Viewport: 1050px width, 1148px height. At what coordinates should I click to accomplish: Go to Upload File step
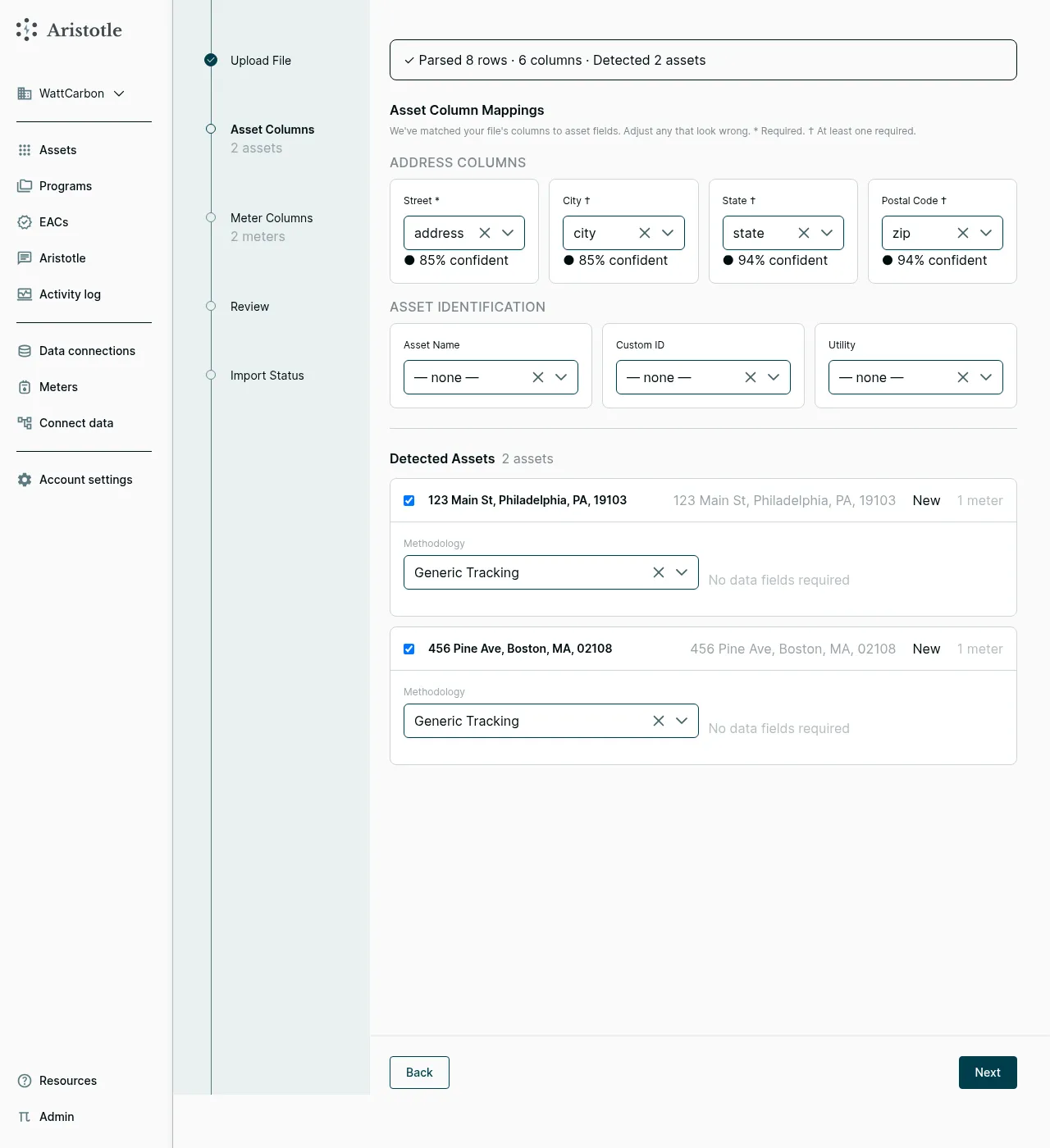pyautogui.click(x=261, y=61)
